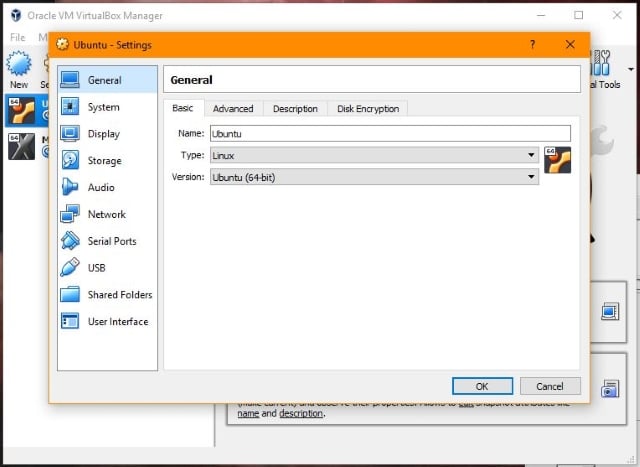Open the USB settings category
The width and height of the screenshot is (640, 467).
pos(107,268)
